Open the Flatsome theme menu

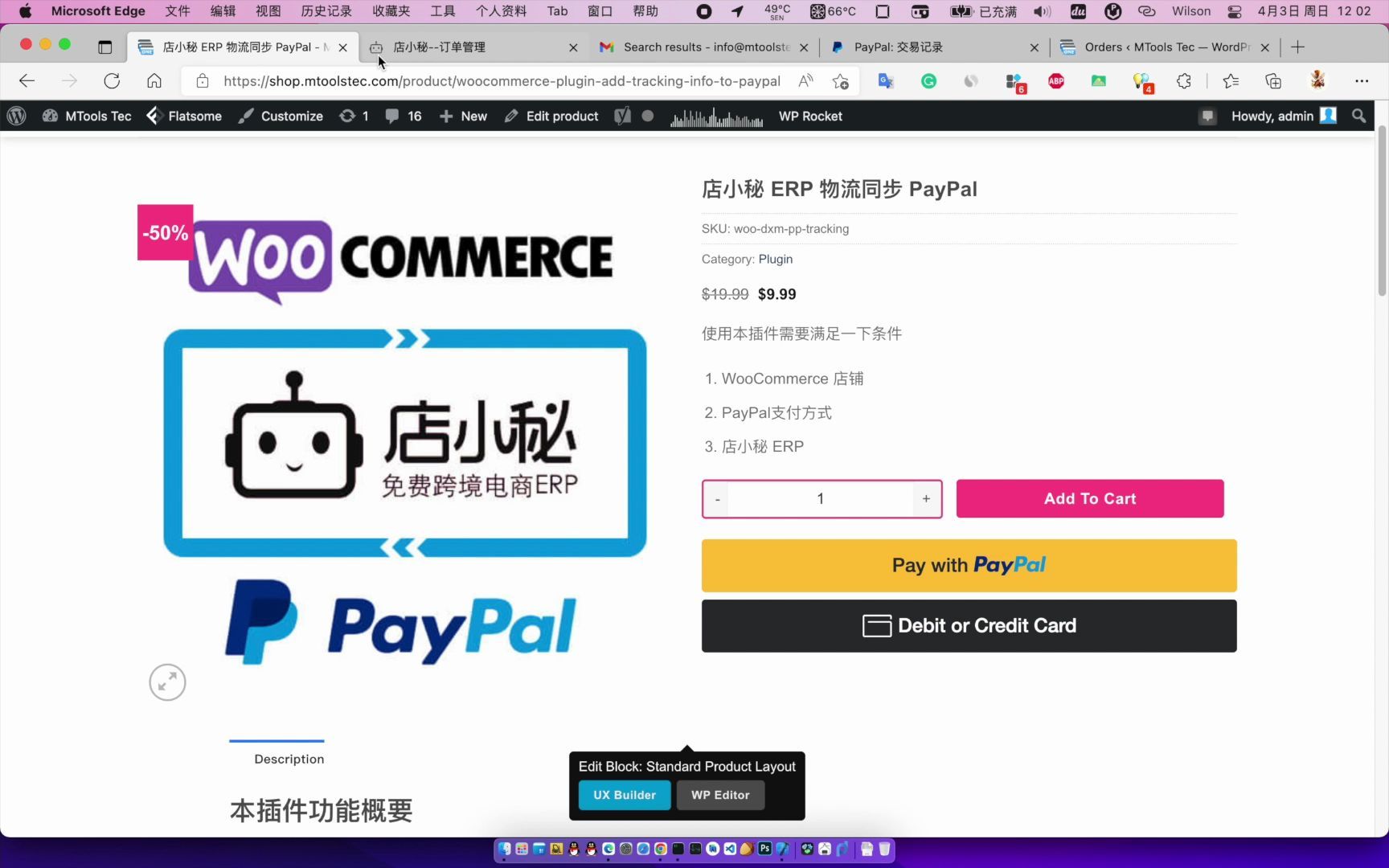coord(184,116)
